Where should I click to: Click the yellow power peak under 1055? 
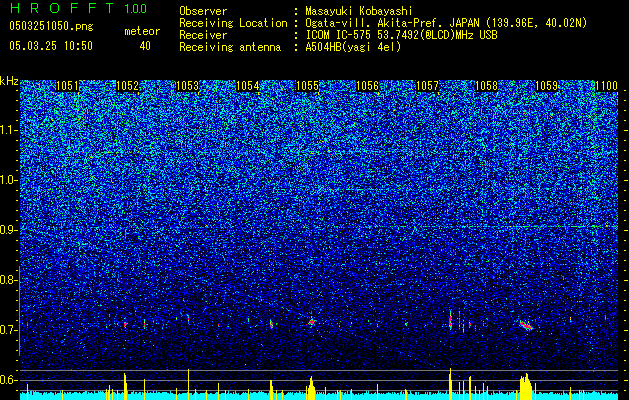(311, 388)
